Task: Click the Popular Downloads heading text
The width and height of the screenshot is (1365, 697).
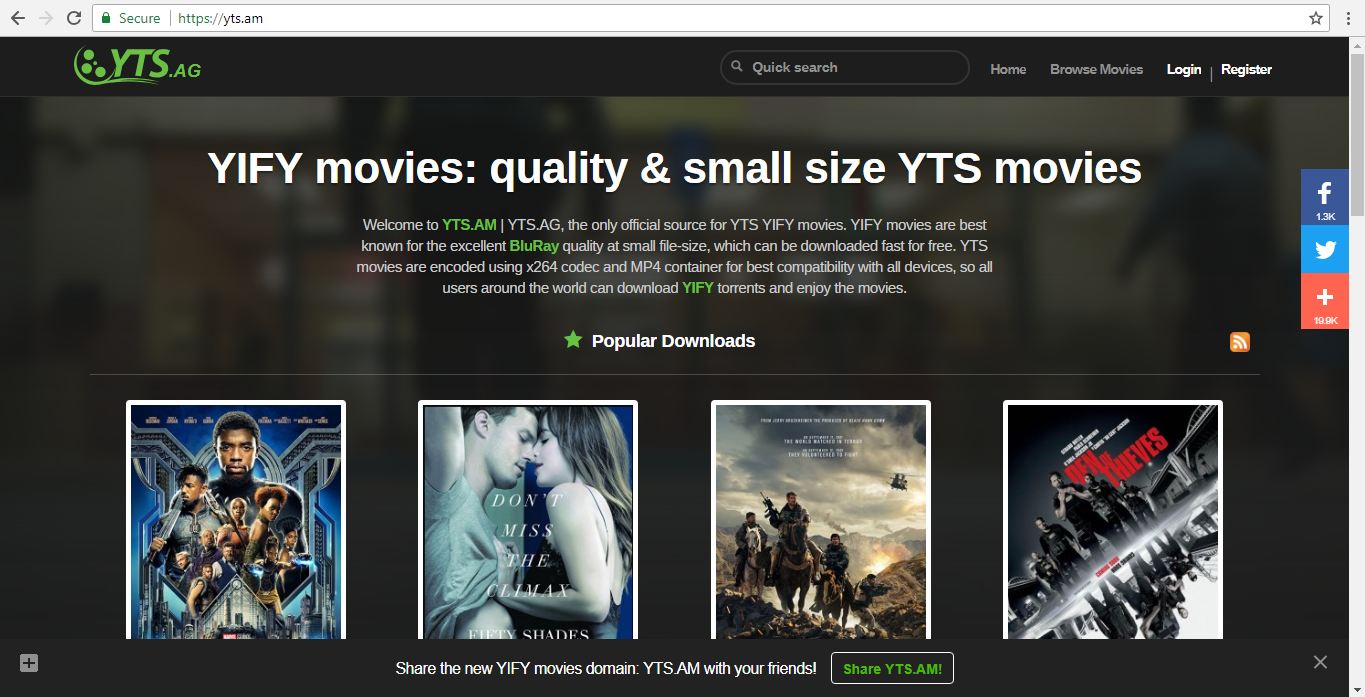Action: [673, 341]
